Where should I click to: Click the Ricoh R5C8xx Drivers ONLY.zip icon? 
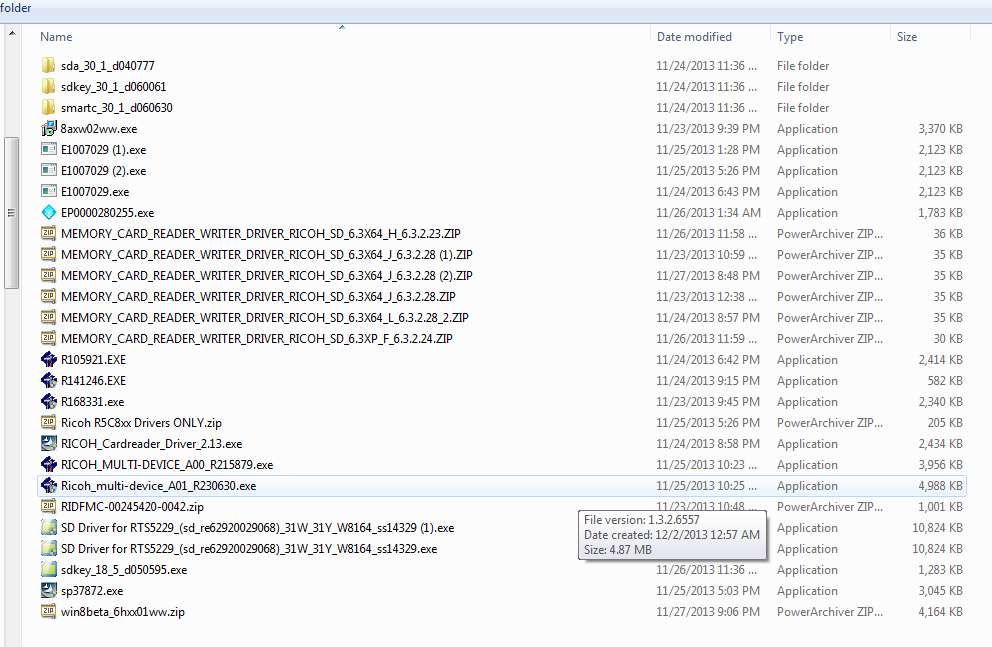(x=49, y=422)
